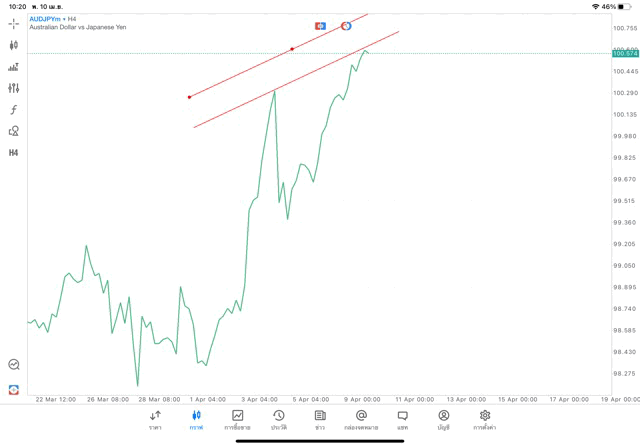This screenshot has width=640, height=447.
Task: Open the ข่าว (News) tab
Action: (x=320, y=420)
